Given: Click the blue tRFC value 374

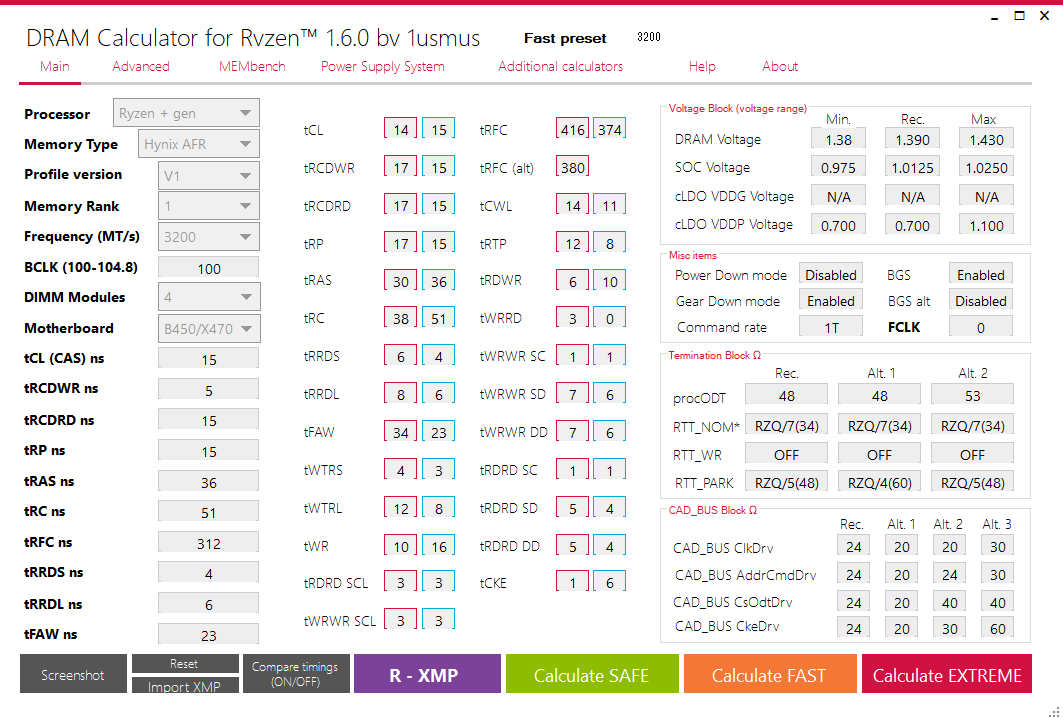Looking at the screenshot, I should point(609,129).
